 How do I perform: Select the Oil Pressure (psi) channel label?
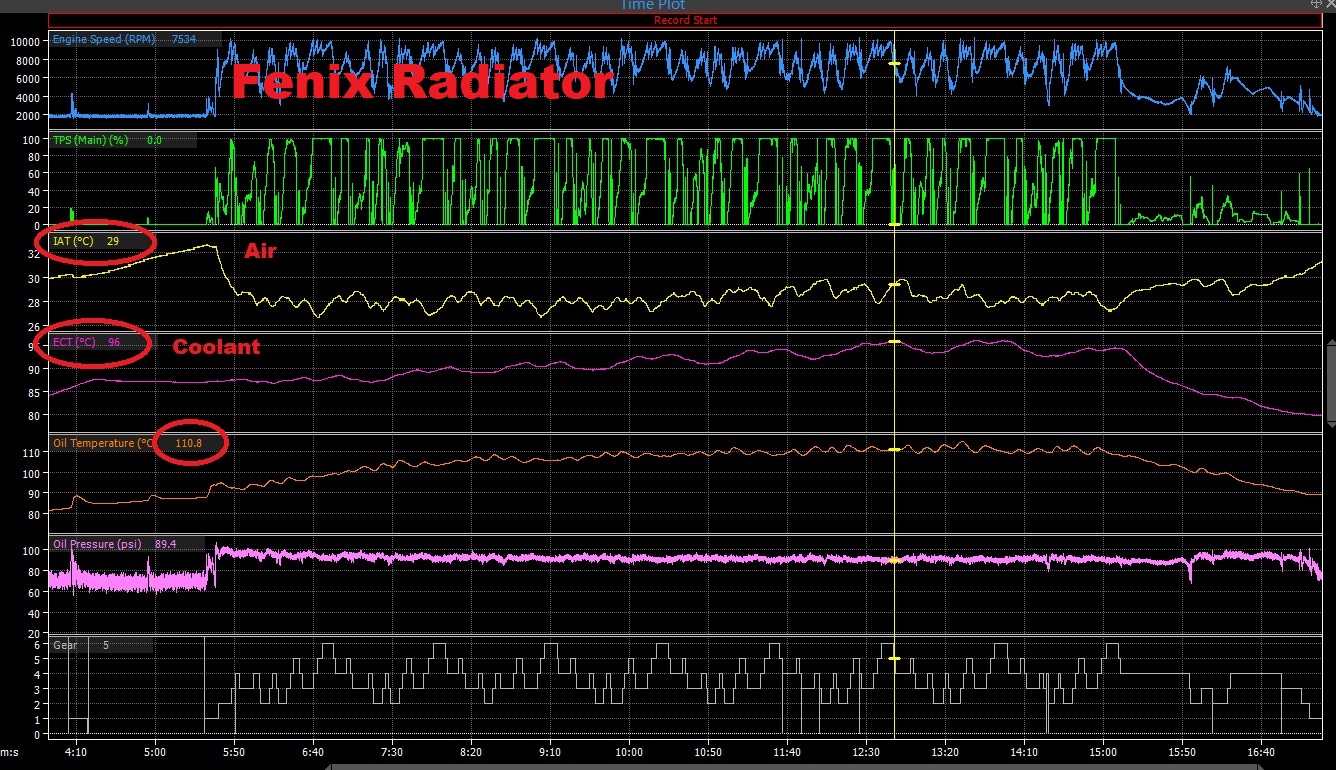coord(98,544)
